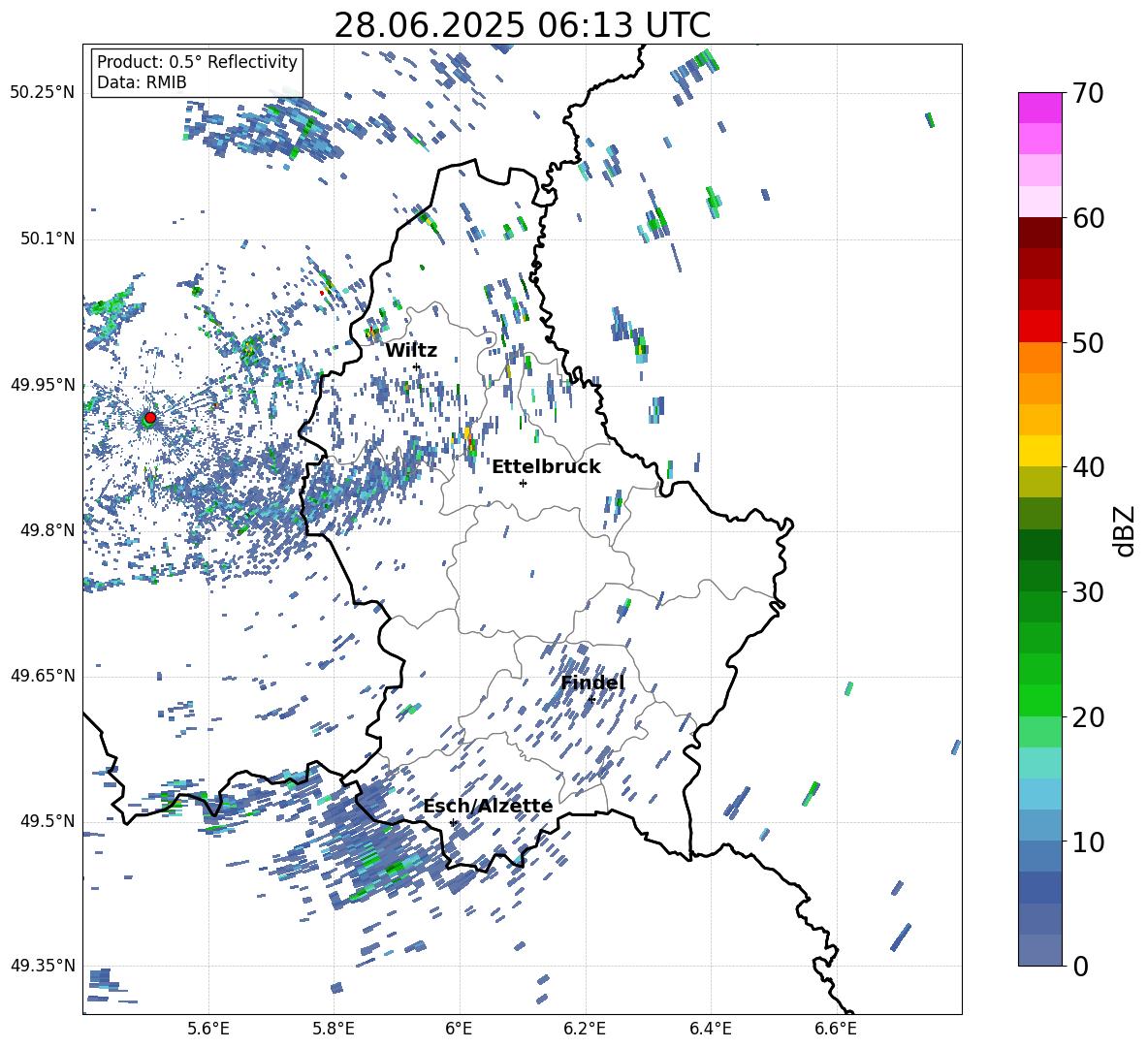
Task: Click the 6.4°E longitude label
Action: point(710,1029)
